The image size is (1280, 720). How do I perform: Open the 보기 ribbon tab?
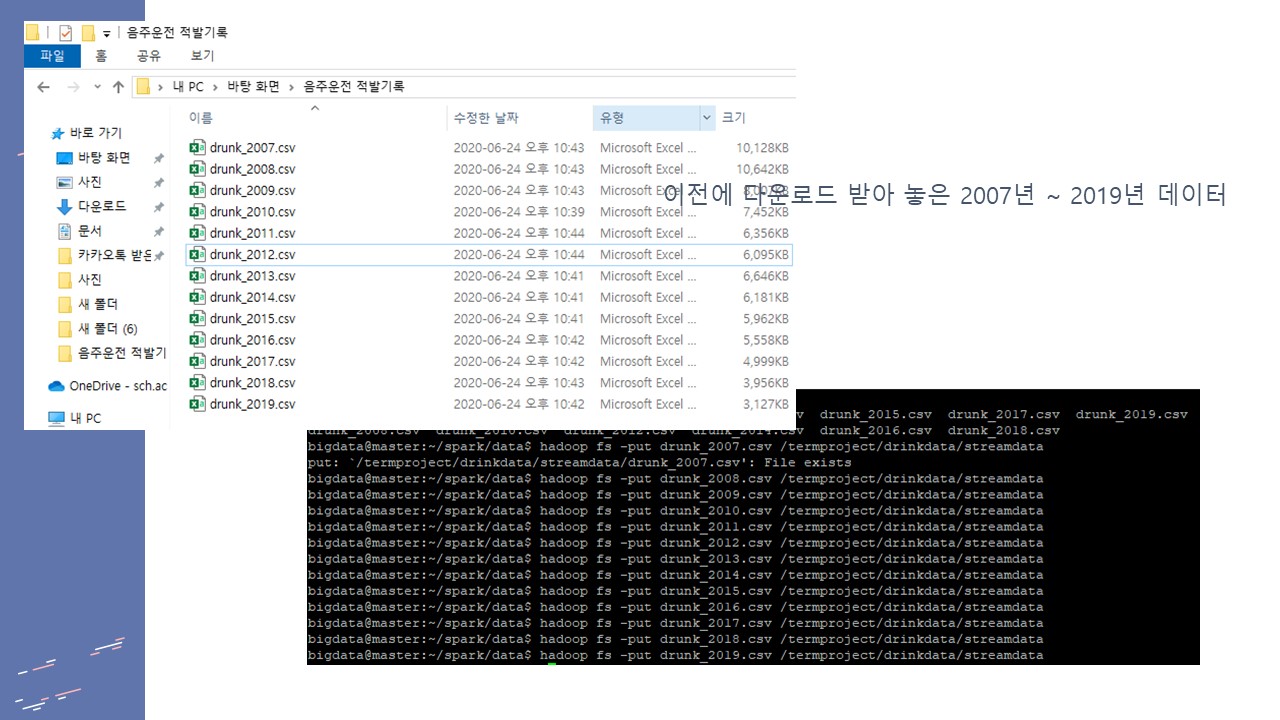click(x=202, y=56)
